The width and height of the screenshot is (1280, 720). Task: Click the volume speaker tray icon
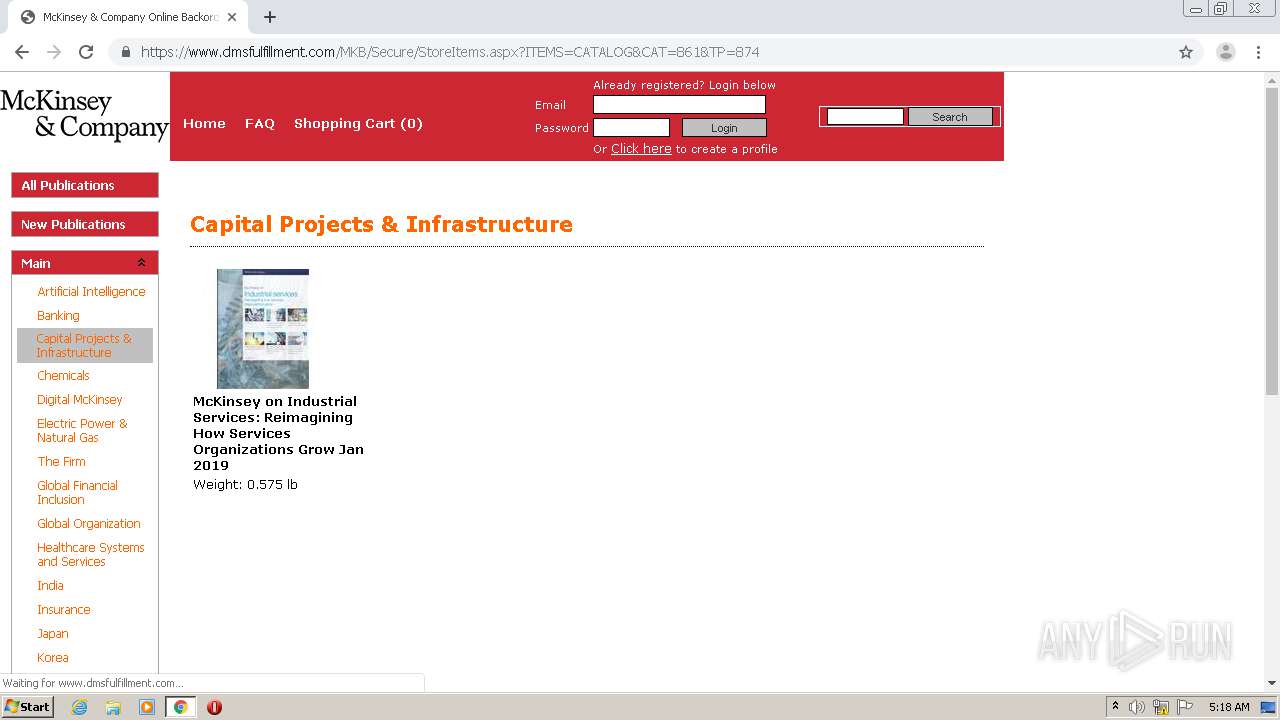[1136, 707]
